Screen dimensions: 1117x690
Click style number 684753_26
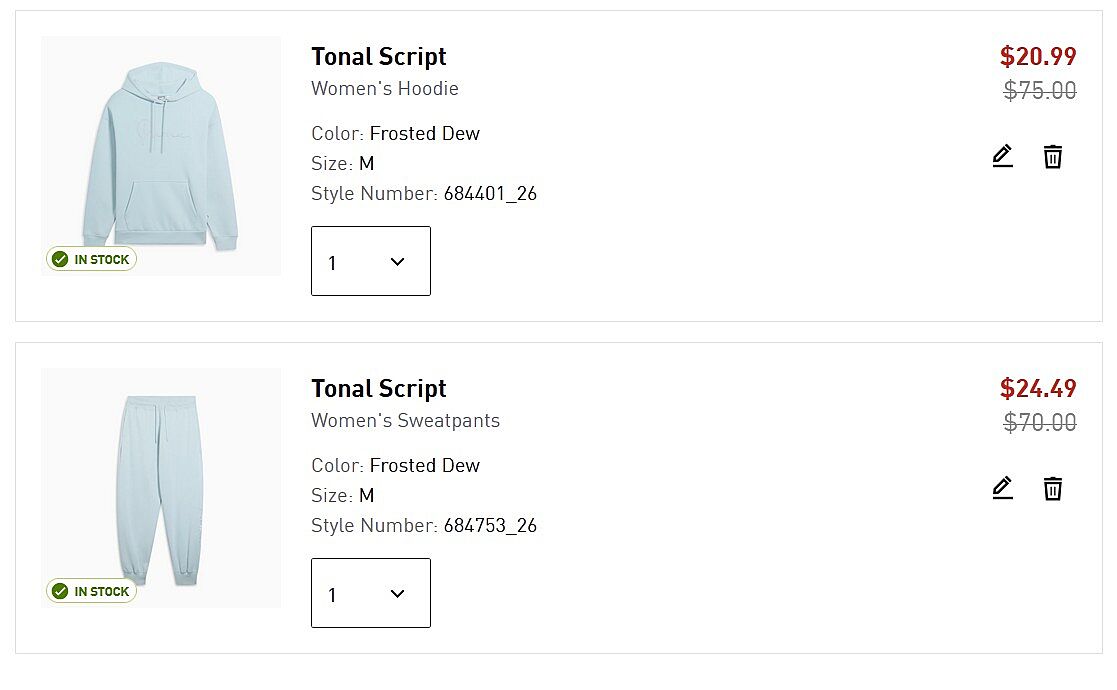pyautogui.click(x=490, y=526)
